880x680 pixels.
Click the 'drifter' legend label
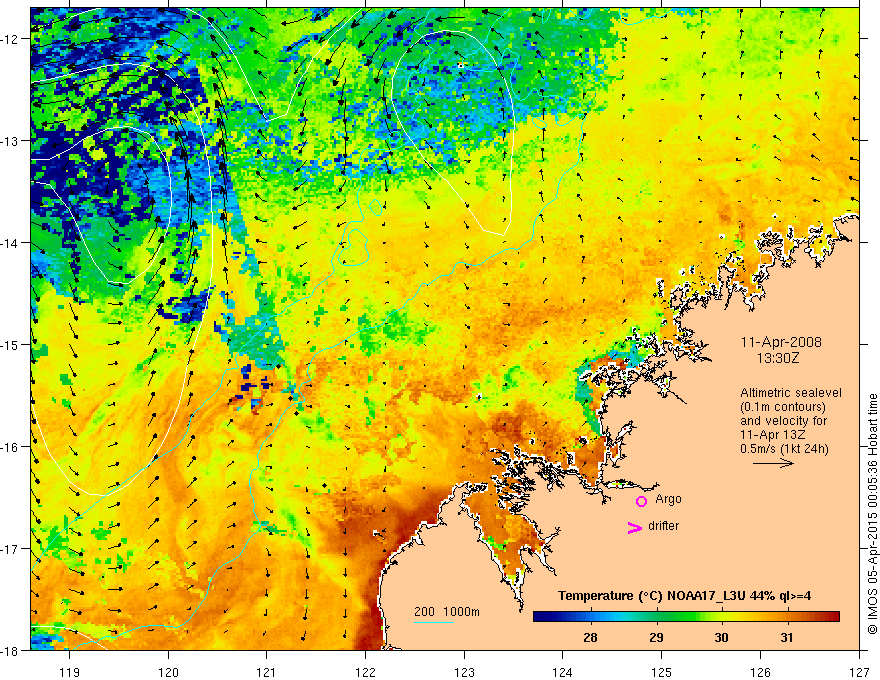[663, 526]
